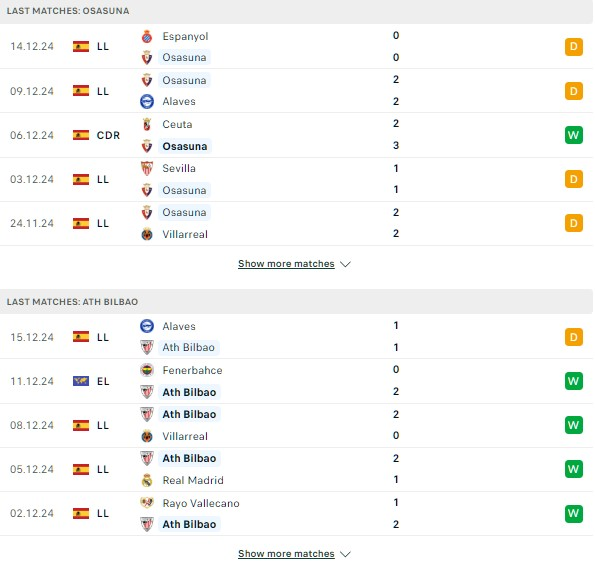Click the Europa League flag icon on 11.12.24
595x574 pixels.
pos(81,381)
